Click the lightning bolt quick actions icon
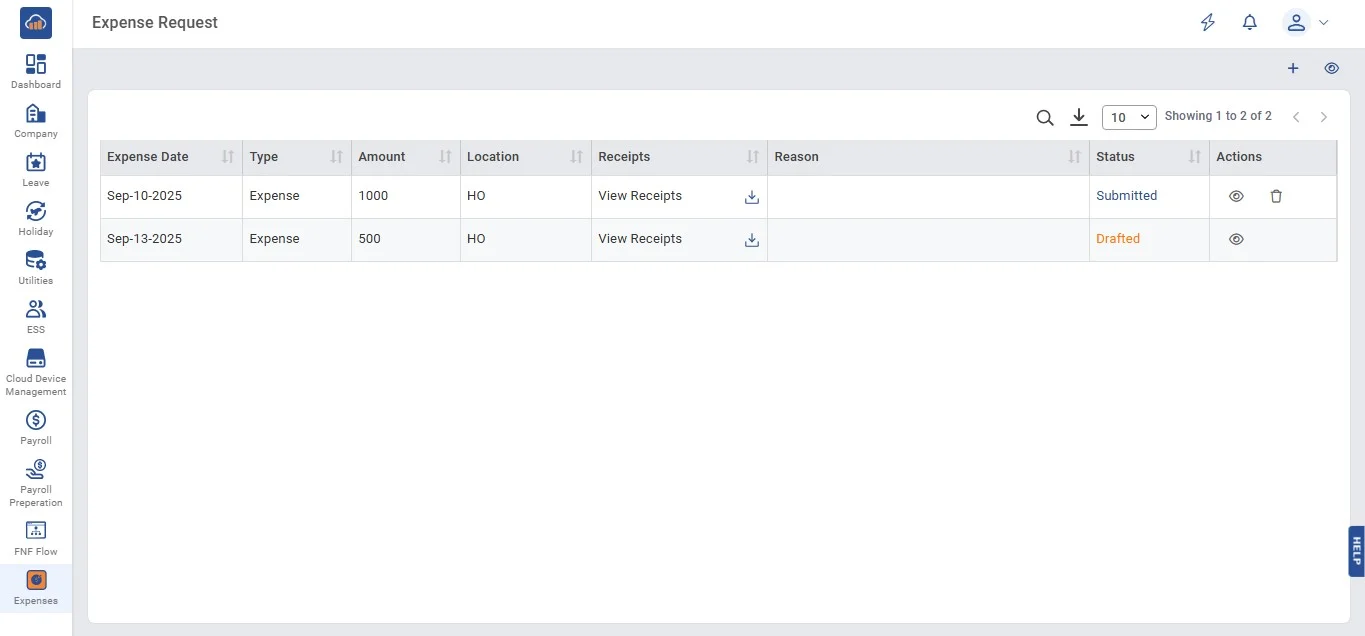 click(1208, 23)
